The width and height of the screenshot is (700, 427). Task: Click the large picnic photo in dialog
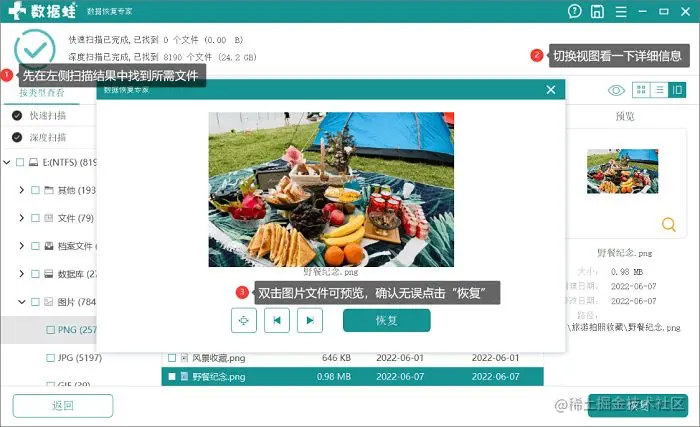click(331, 189)
